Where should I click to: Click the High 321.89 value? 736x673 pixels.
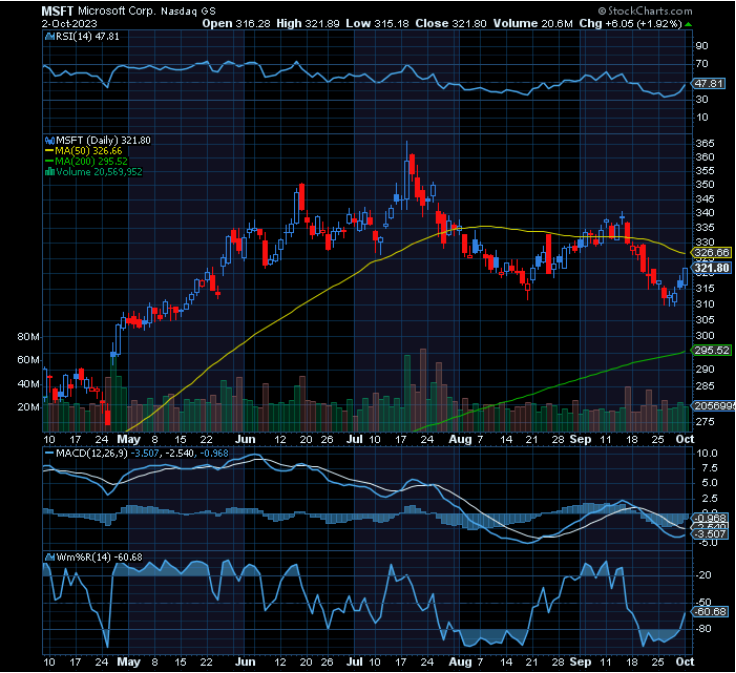[x=307, y=23]
